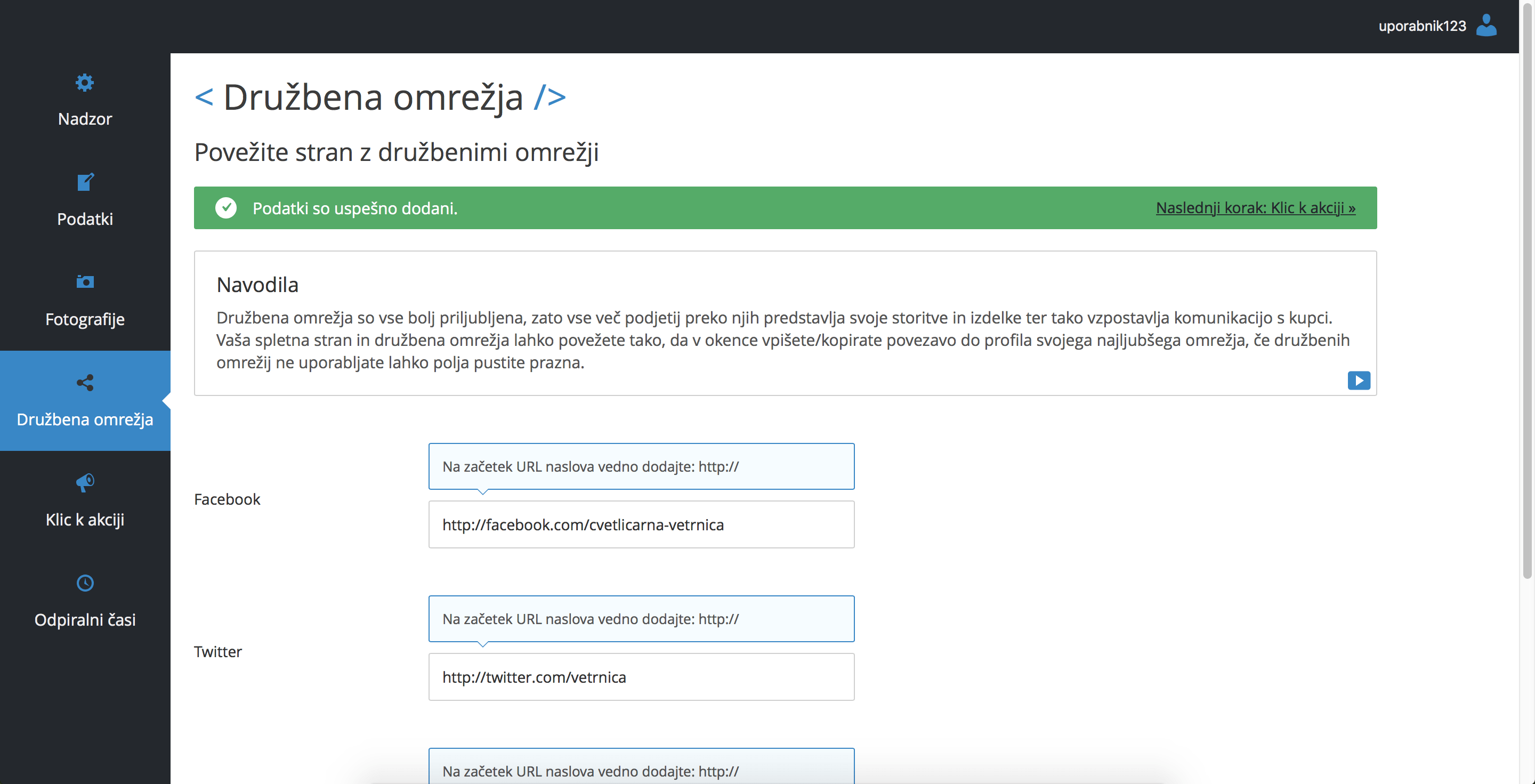Click the Facebook field label
This screenshot has width=1535, height=784.
click(x=227, y=499)
